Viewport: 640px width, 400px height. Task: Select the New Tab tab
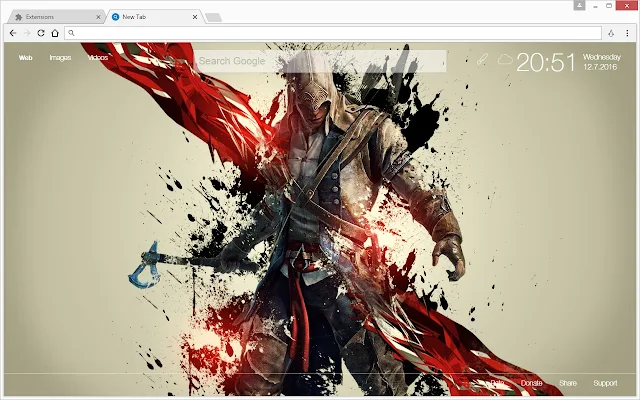[154, 17]
